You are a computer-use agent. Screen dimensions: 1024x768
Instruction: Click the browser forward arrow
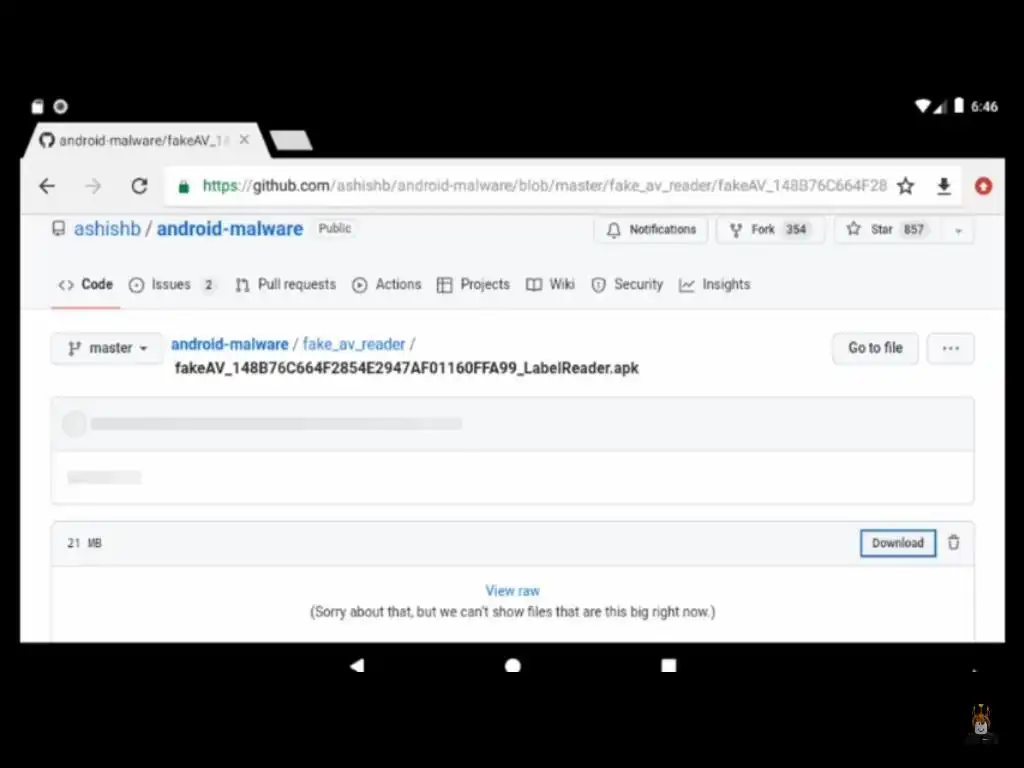click(x=93, y=186)
